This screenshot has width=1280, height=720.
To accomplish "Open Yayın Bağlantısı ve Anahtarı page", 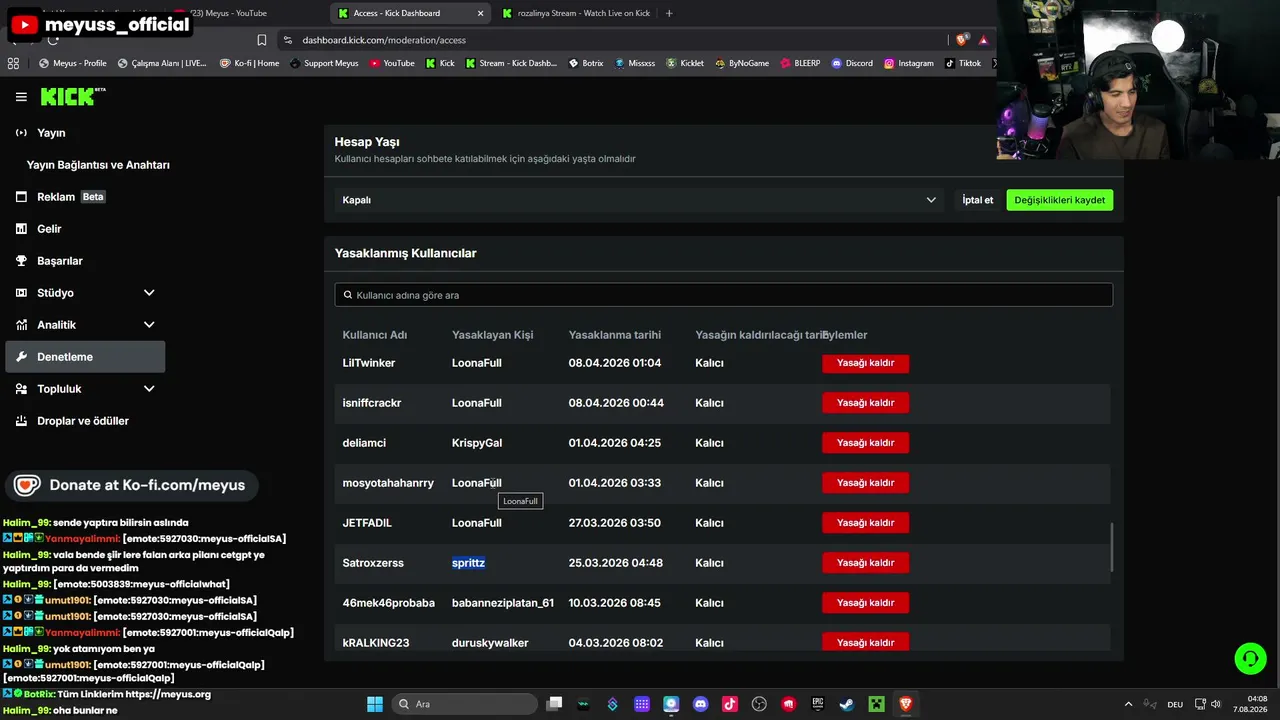I will click(x=98, y=165).
